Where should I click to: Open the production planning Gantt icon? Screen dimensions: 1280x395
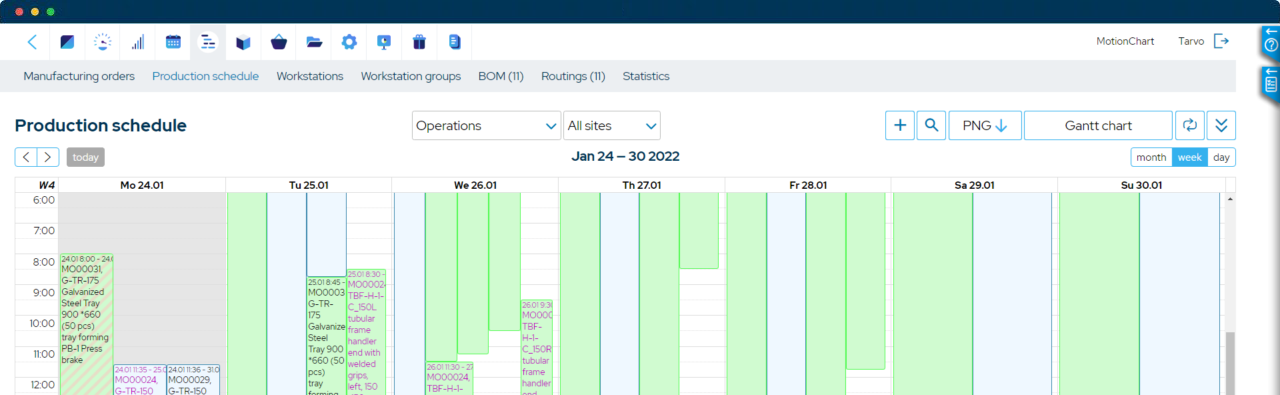pos(208,42)
